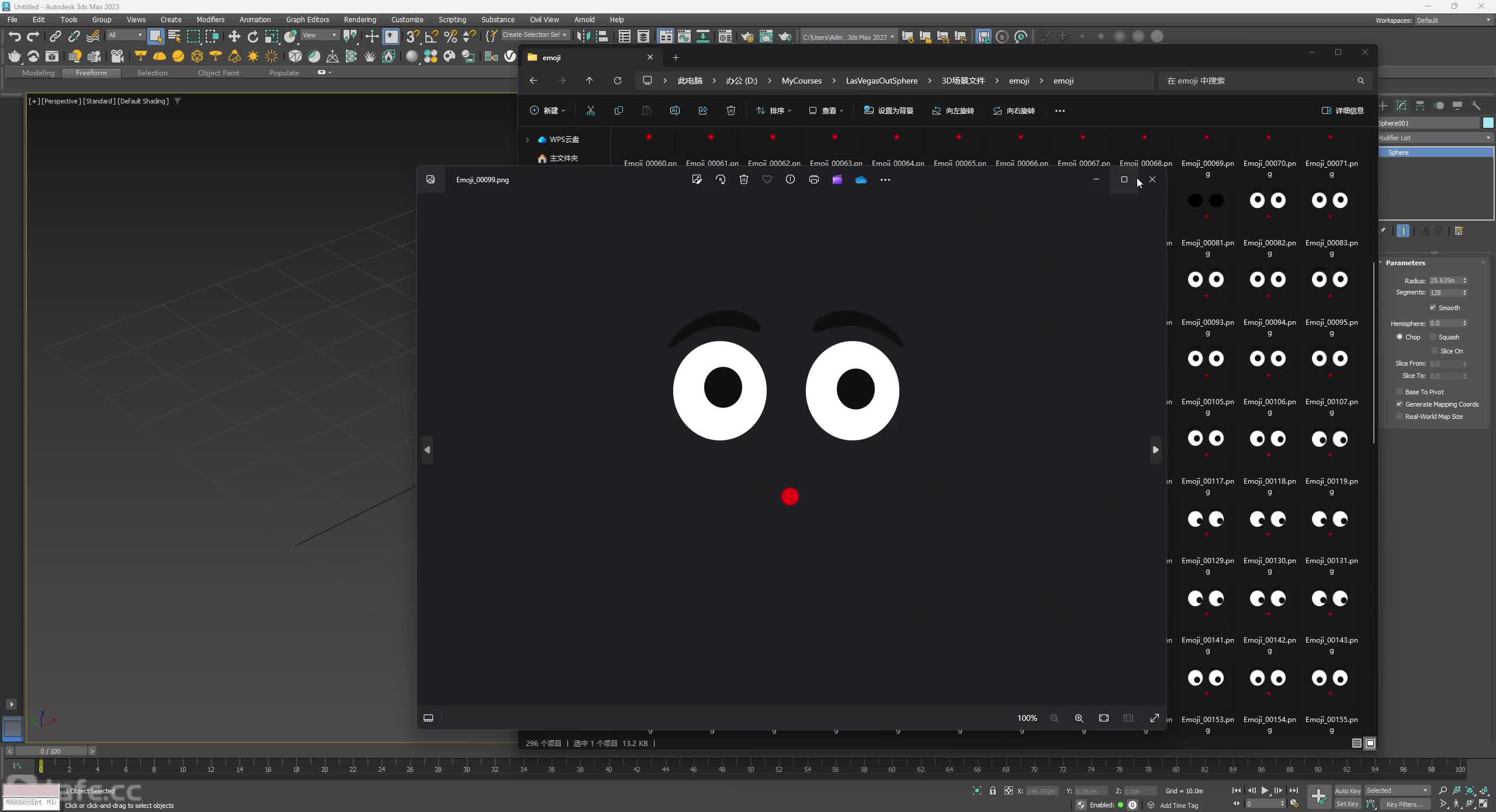Rotate image in photo viewer toolbar

721,179
